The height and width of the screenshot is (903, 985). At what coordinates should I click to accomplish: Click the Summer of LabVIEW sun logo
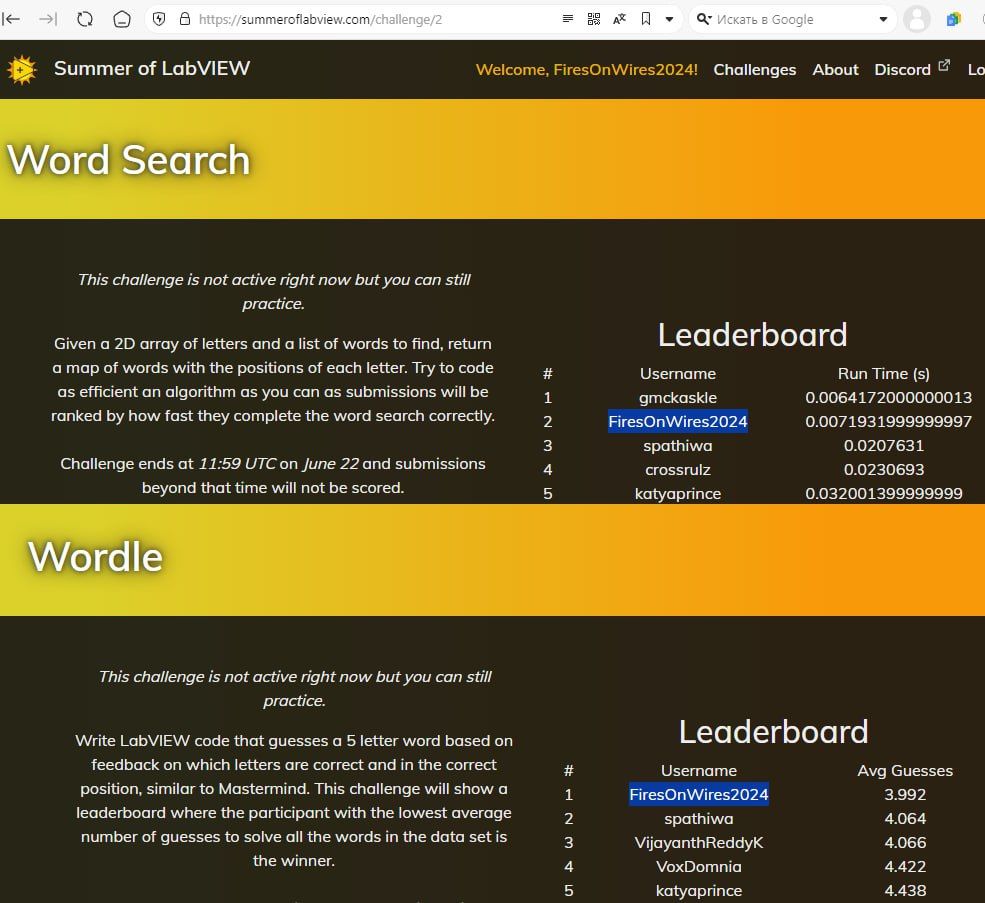22,69
